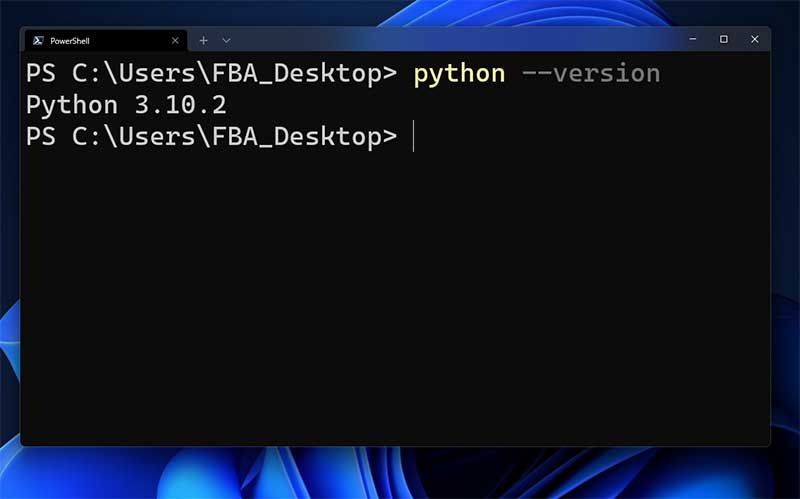Click the "PS" prefix on the first line
The height and width of the screenshot is (499, 800).
tap(41, 74)
